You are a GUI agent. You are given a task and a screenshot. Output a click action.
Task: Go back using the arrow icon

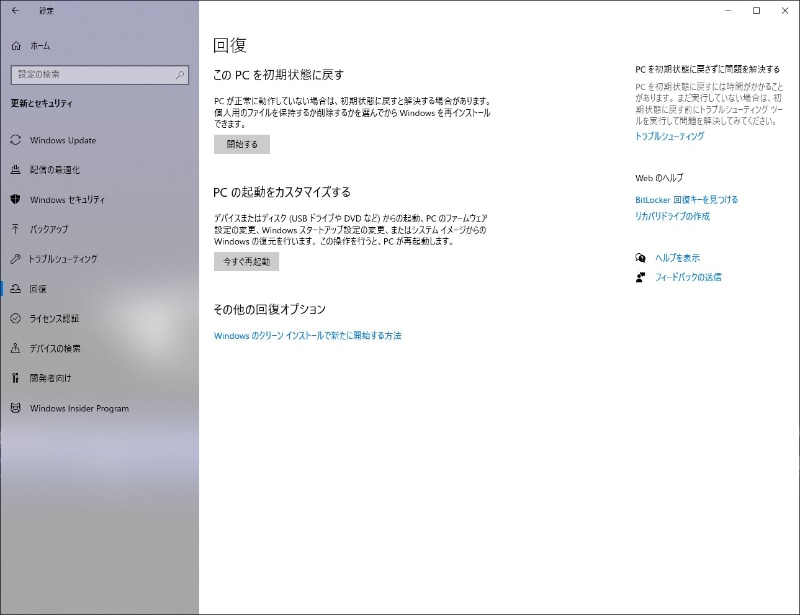[x=15, y=11]
